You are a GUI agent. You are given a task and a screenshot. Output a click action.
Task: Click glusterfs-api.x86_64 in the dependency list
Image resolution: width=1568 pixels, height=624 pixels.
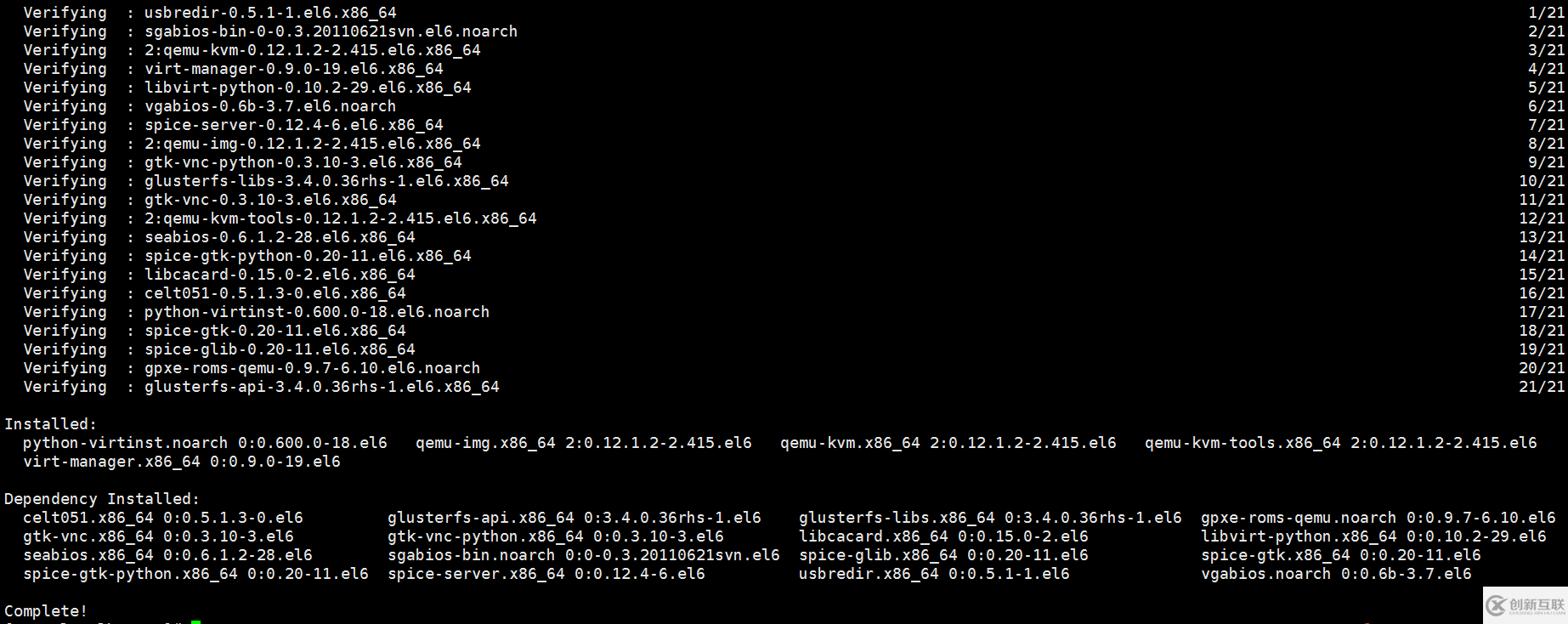point(481,518)
